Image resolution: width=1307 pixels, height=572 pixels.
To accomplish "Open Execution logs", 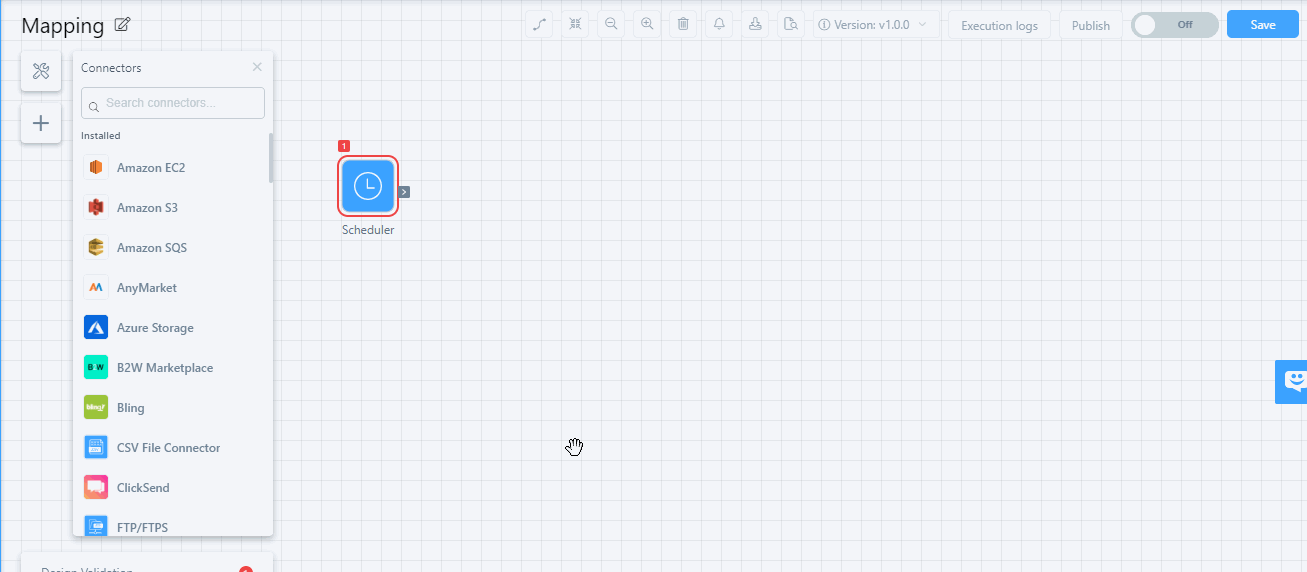I will pos(999,25).
